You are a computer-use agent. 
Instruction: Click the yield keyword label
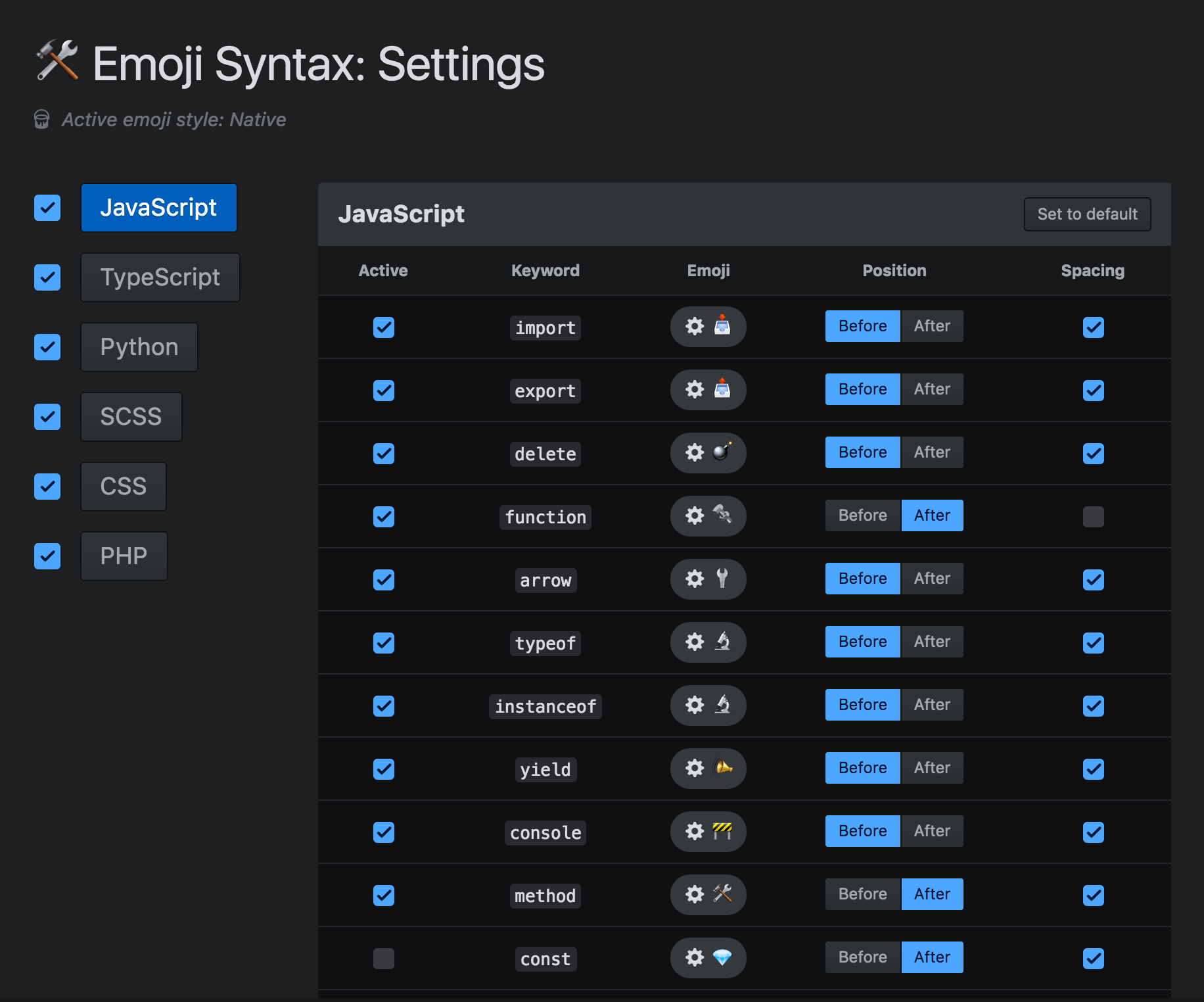tap(545, 770)
